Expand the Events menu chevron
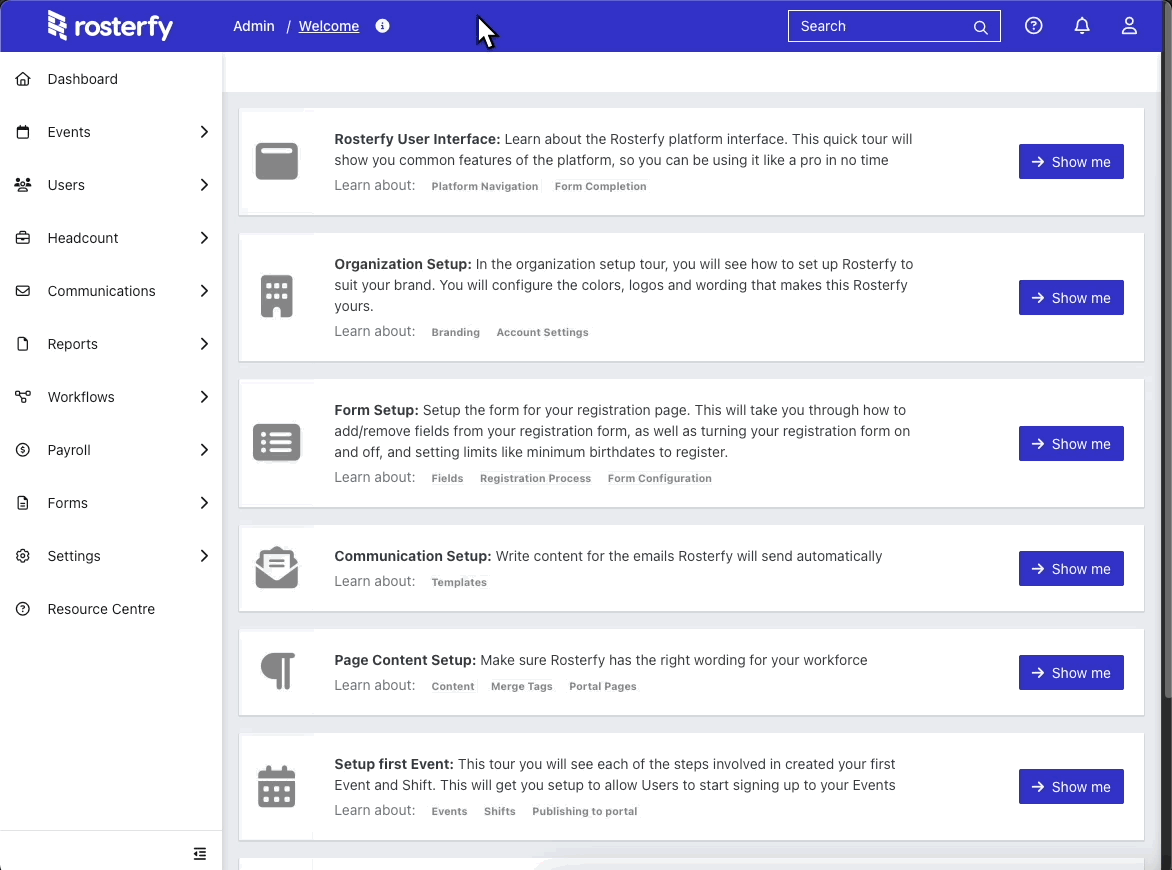1172x870 pixels. click(204, 132)
